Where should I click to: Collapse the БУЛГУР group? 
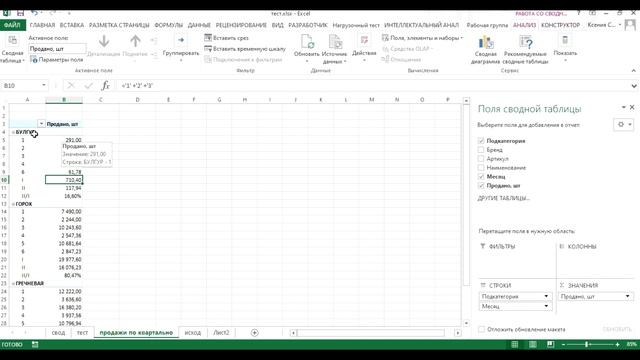pyautogui.click(x=13, y=132)
